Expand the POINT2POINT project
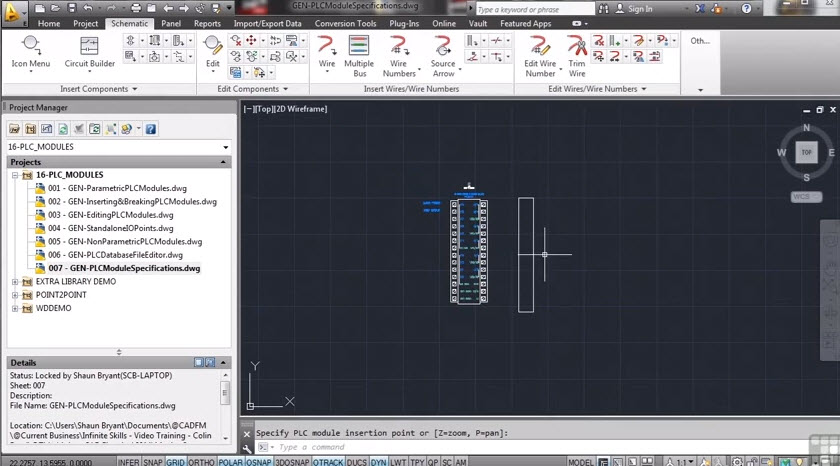The width and height of the screenshot is (840, 466). tap(15, 295)
